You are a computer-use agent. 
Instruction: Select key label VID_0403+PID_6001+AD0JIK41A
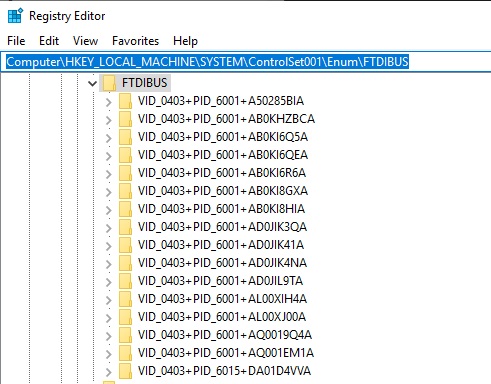tap(221, 245)
